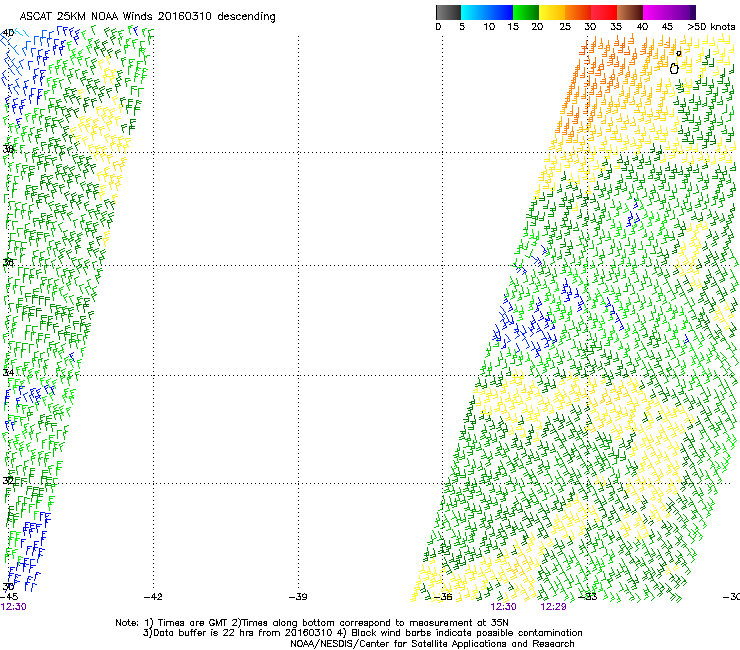Click the '35' label under the color legend
740x650 pixels.
coord(616,26)
